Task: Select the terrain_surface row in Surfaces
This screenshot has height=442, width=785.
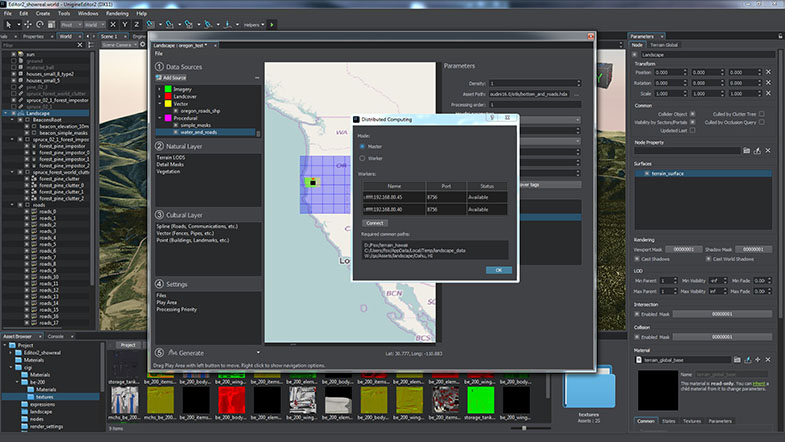Action: click(x=703, y=173)
